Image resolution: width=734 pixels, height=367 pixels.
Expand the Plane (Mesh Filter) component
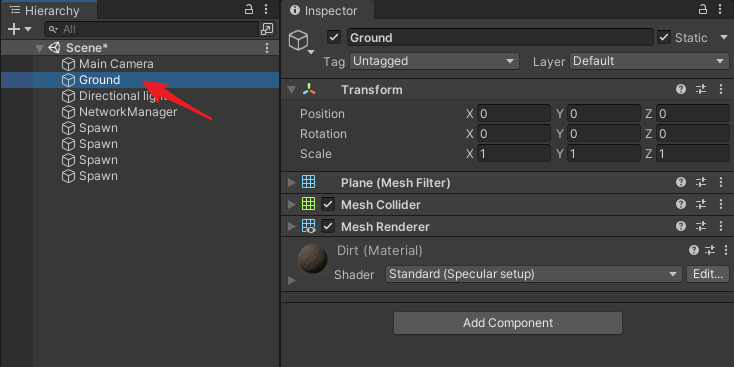pos(292,183)
